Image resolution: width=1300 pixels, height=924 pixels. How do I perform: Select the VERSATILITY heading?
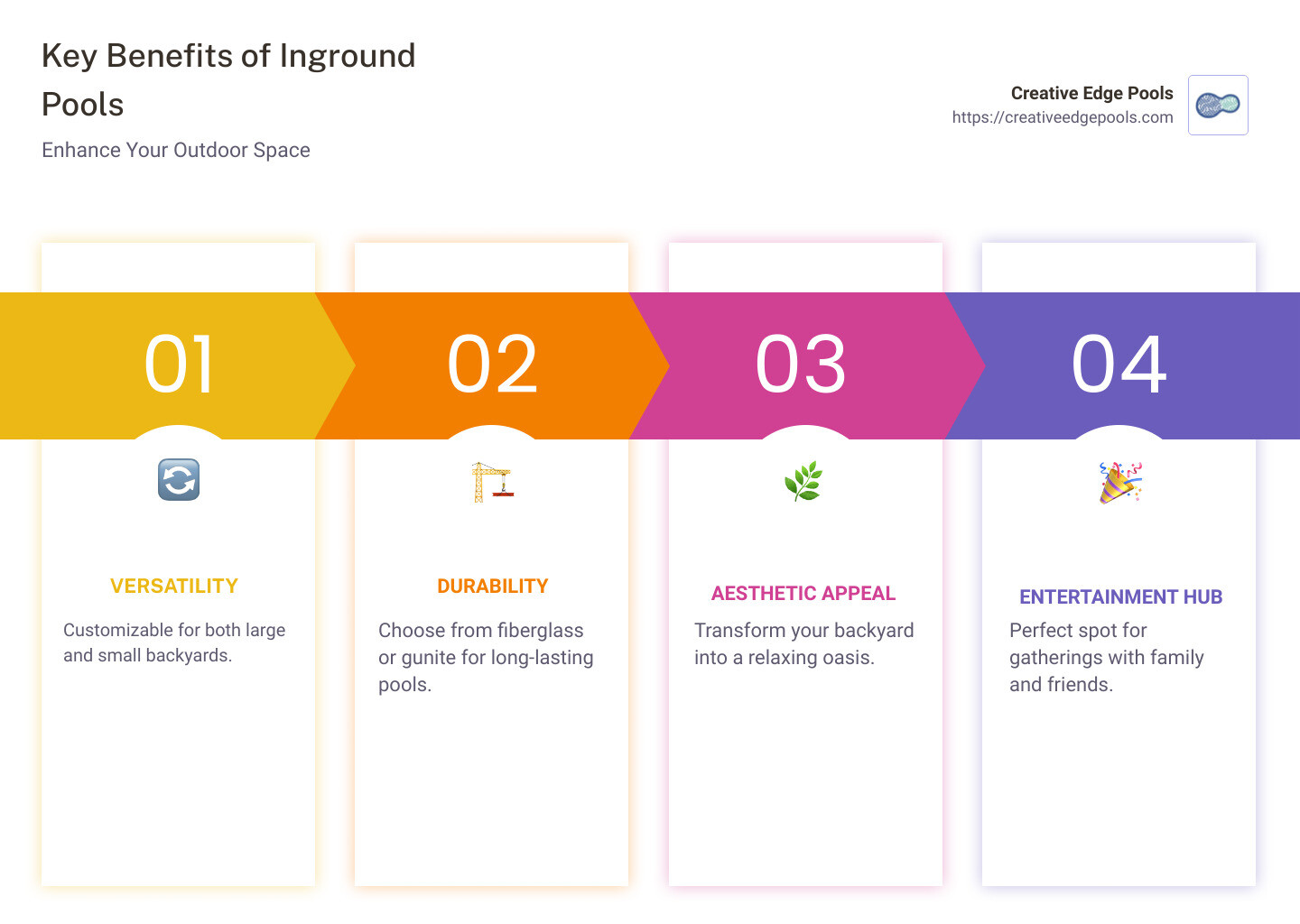(174, 586)
